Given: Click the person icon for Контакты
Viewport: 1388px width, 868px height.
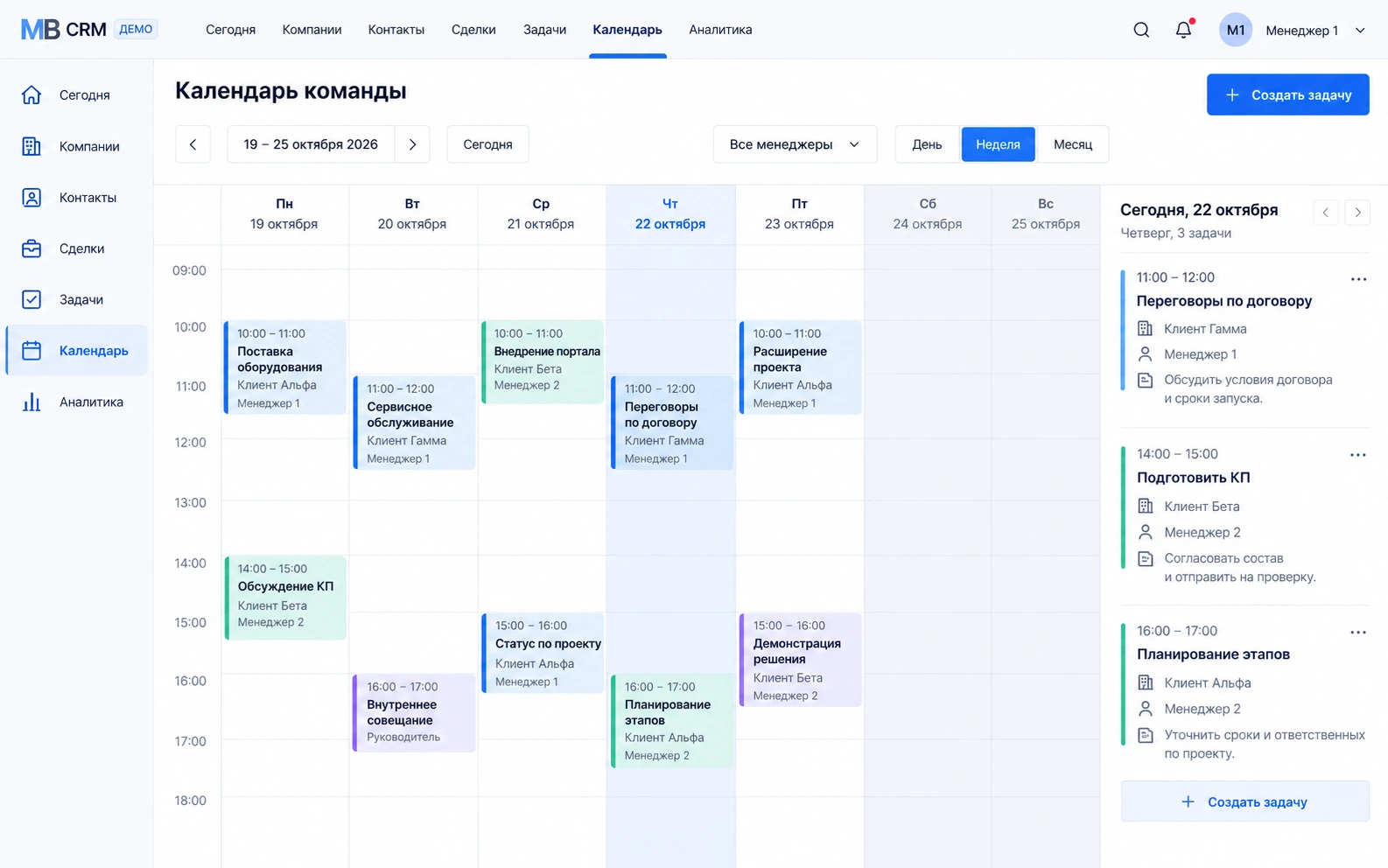Looking at the screenshot, I should [32, 198].
